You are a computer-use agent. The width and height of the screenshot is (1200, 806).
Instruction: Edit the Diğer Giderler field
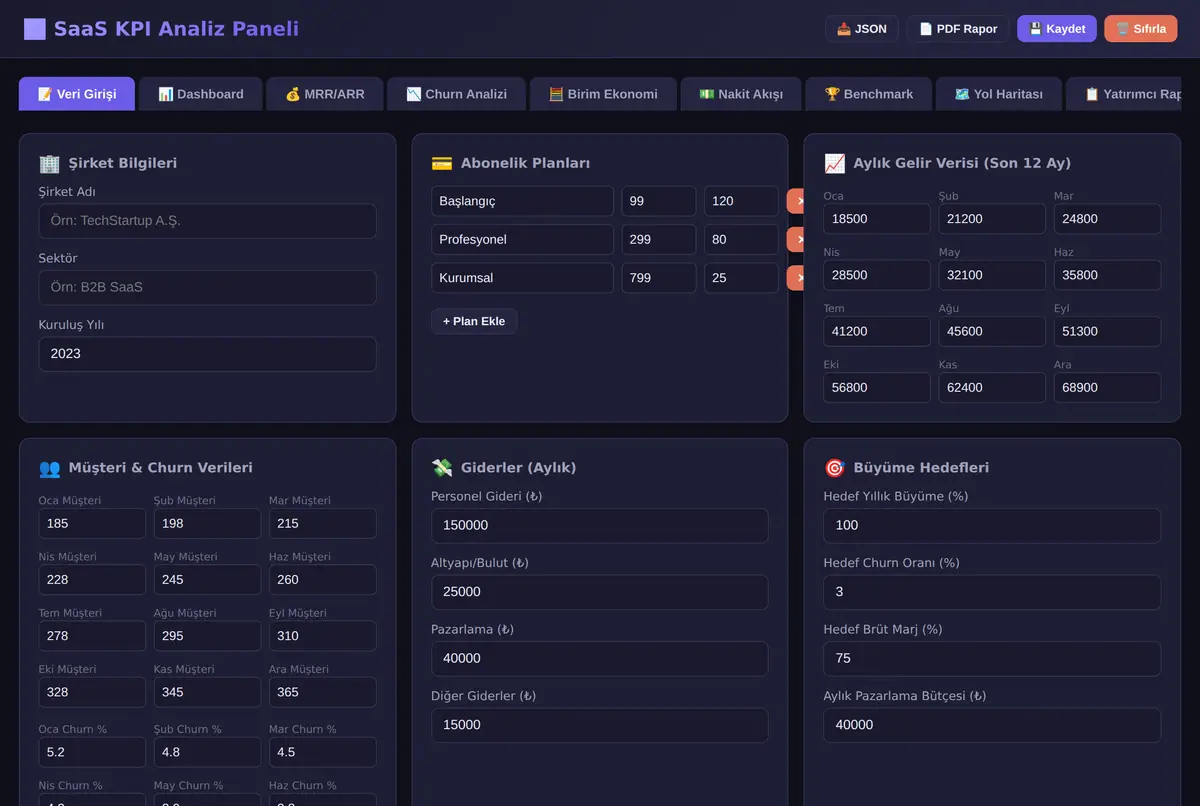coord(600,725)
